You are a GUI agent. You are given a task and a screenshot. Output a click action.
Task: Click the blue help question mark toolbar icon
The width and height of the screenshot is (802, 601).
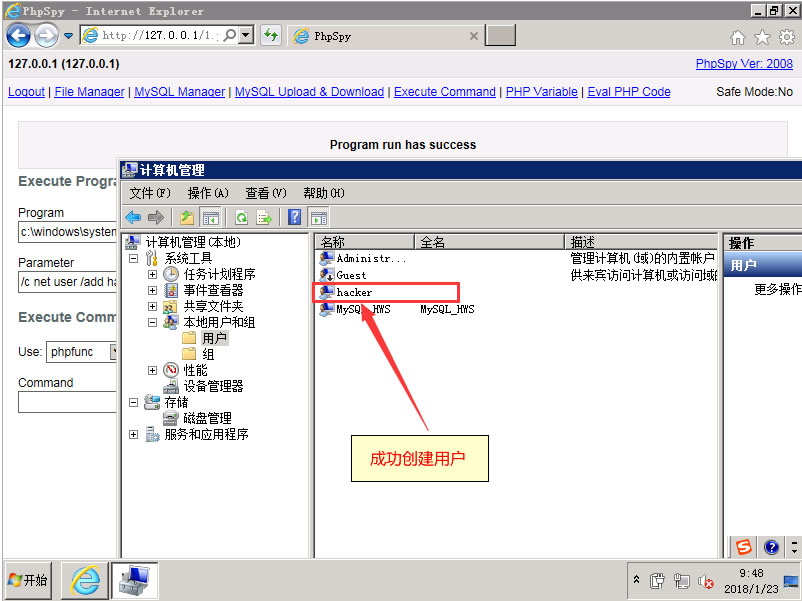click(x=295, y=217)
